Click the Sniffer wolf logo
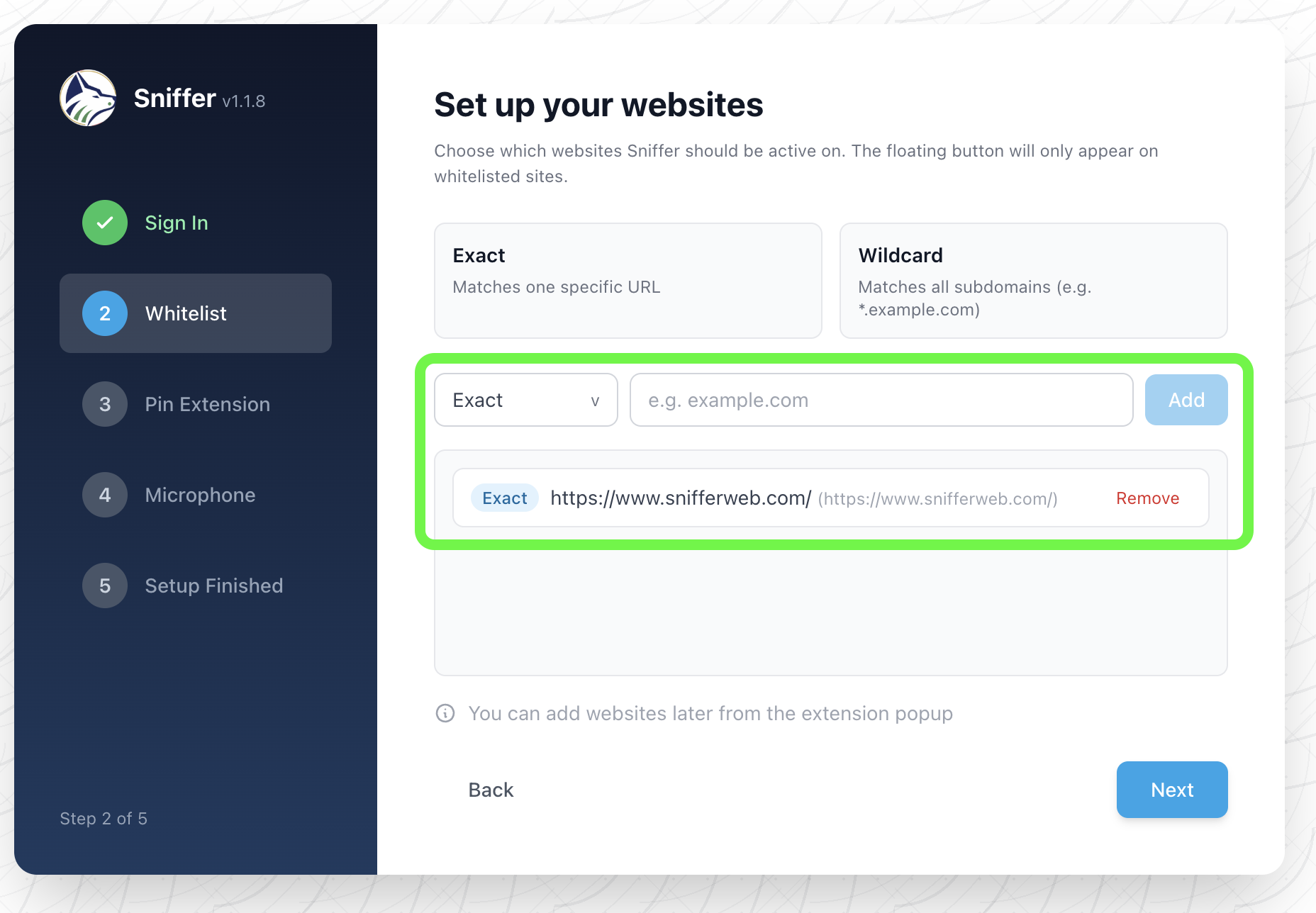This screenshot has height=913, width=1316. click(88, 98)
